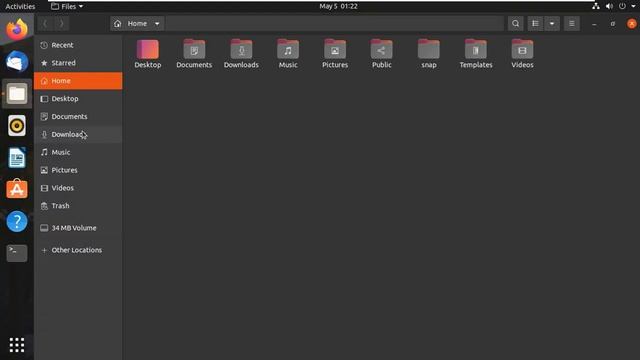Open Other Locations in the sidebar
The height and width of the screenshot is (360, 640).
tap(78, 250)
